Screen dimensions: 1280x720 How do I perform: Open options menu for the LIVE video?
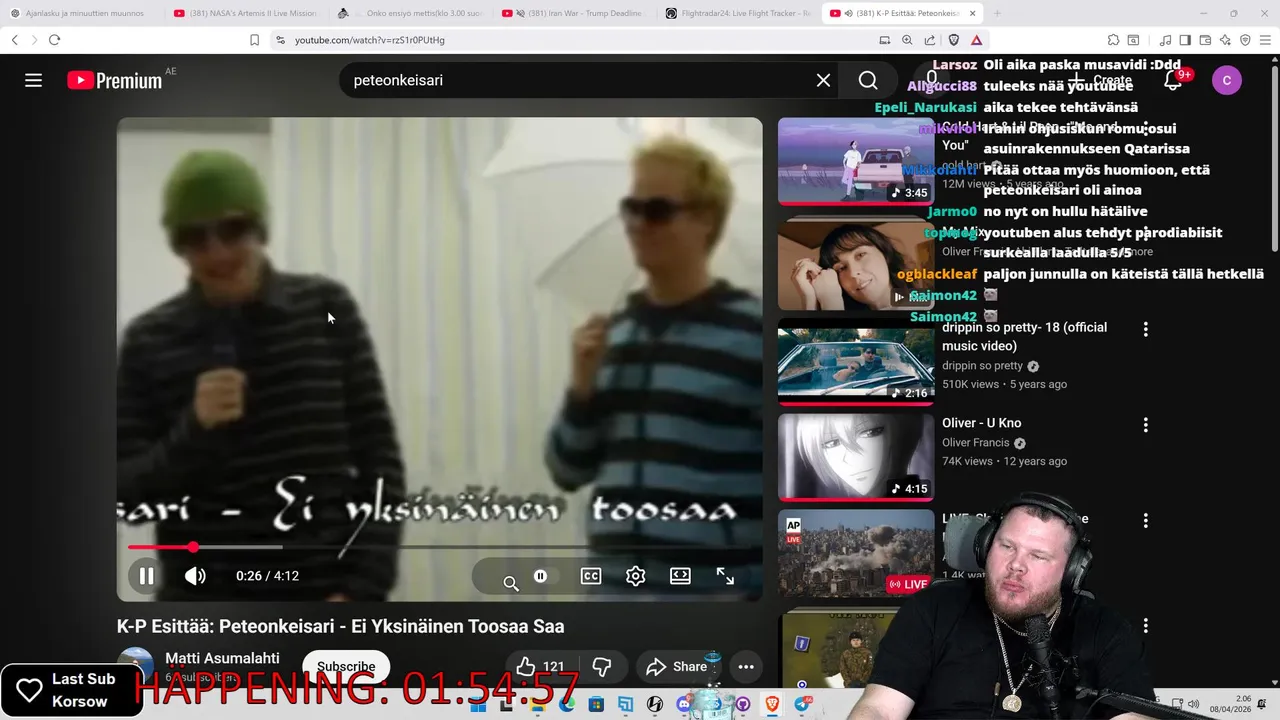(x=1145, y=521)
